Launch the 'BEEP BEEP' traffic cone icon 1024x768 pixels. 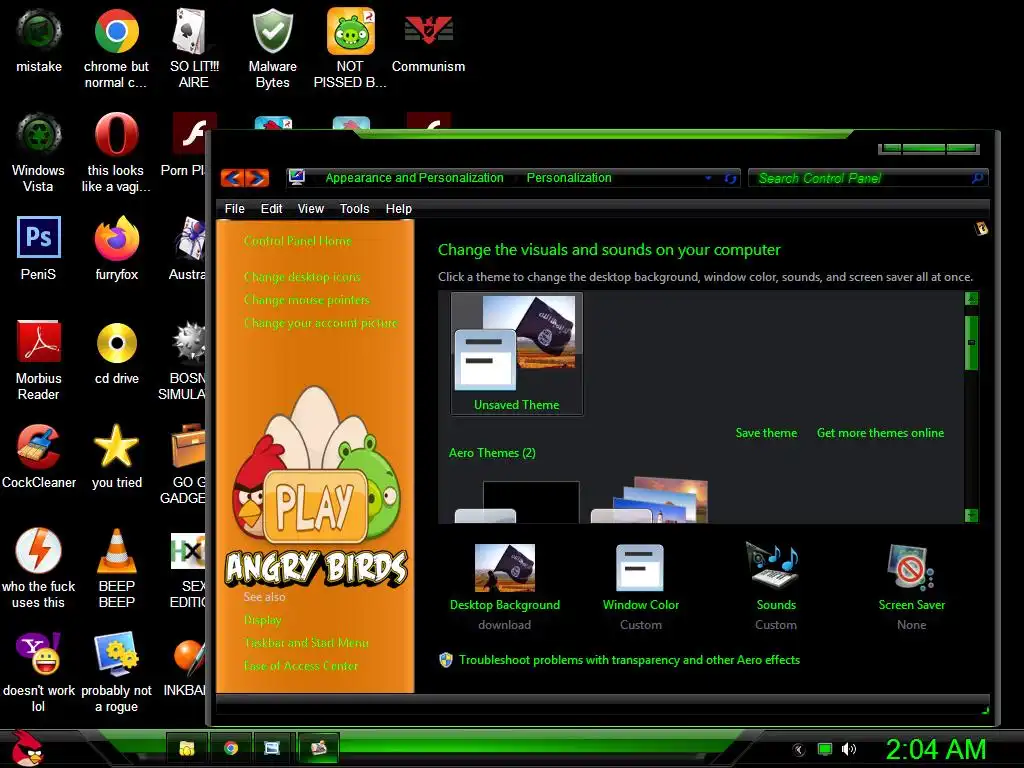click(117, 568)
